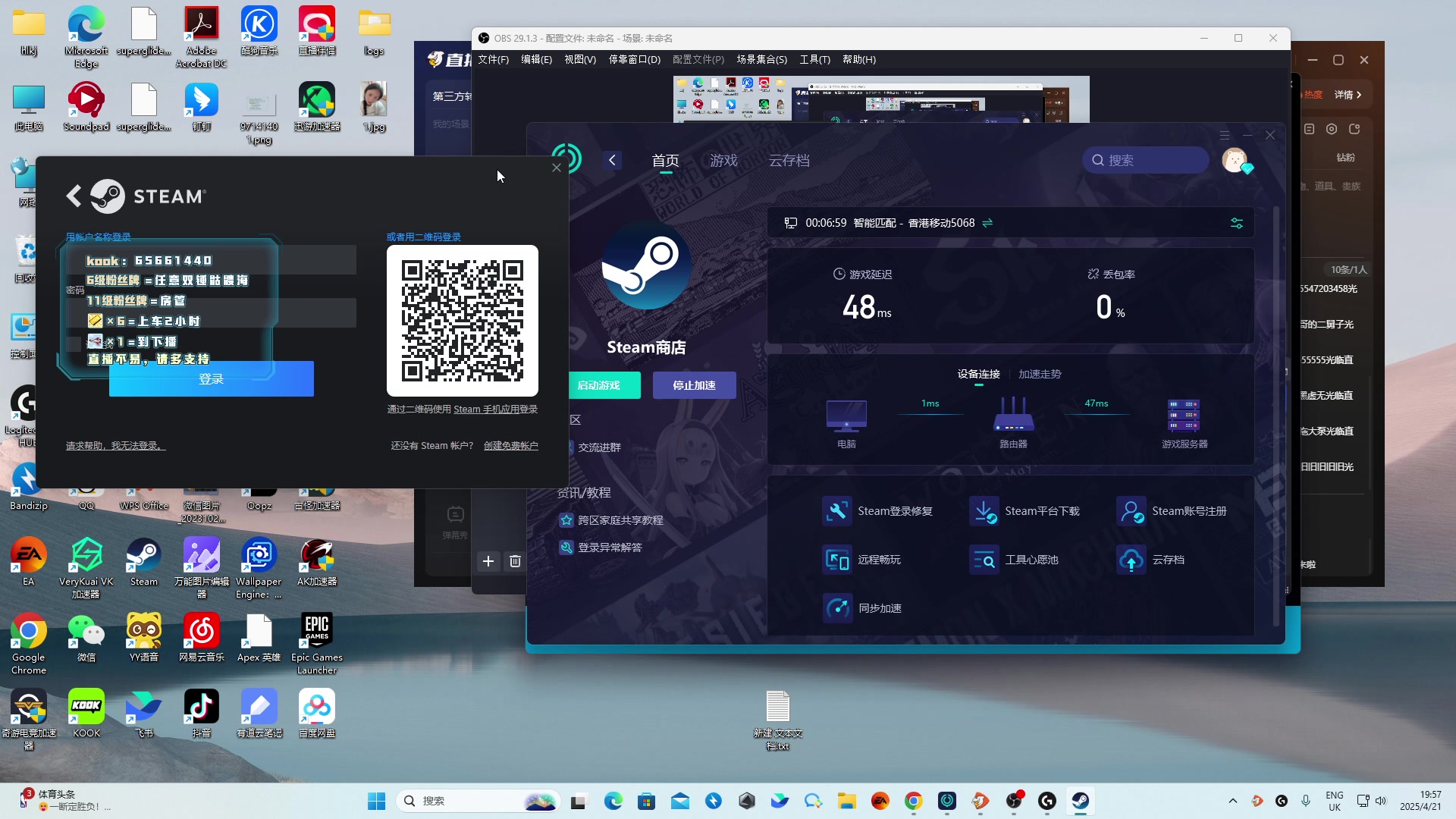Viewport: 1456px width, 819px height.
Task: Click the 交流进群 group link
Action: (x=599, y=447)
